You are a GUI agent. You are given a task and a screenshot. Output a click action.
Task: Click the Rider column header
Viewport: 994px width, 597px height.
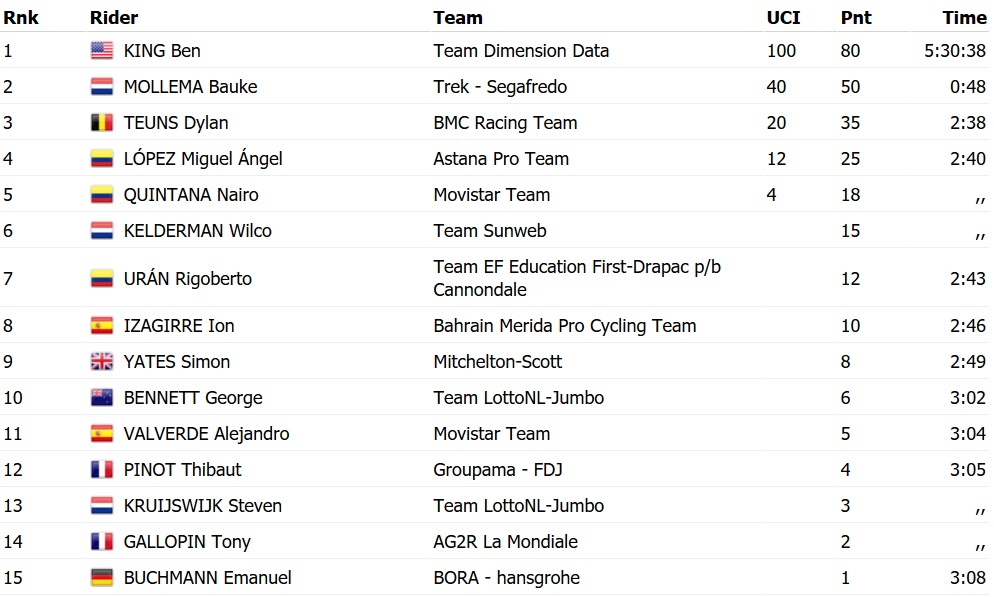[x=114, y=17]
